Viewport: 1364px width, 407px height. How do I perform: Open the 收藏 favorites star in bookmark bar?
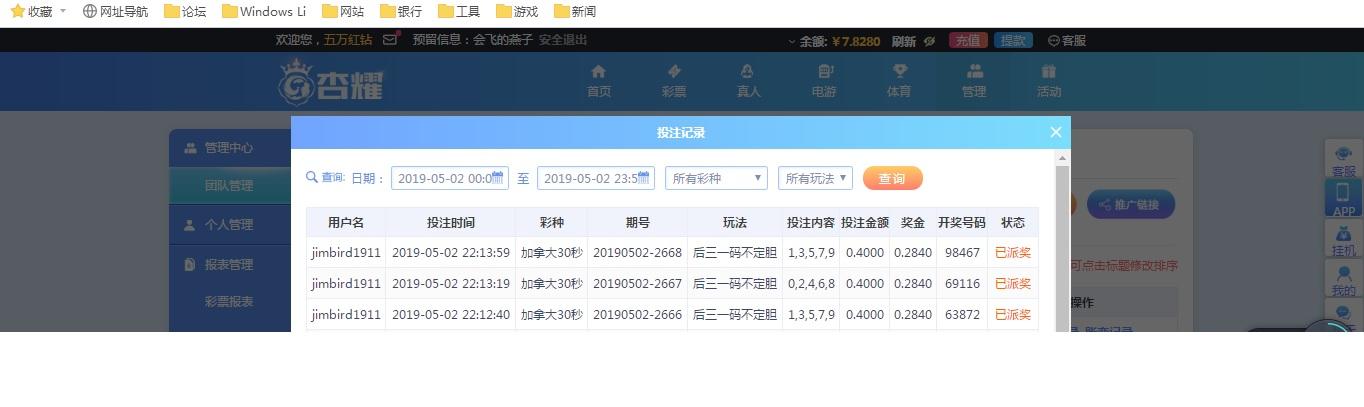(x=31, y=11)
